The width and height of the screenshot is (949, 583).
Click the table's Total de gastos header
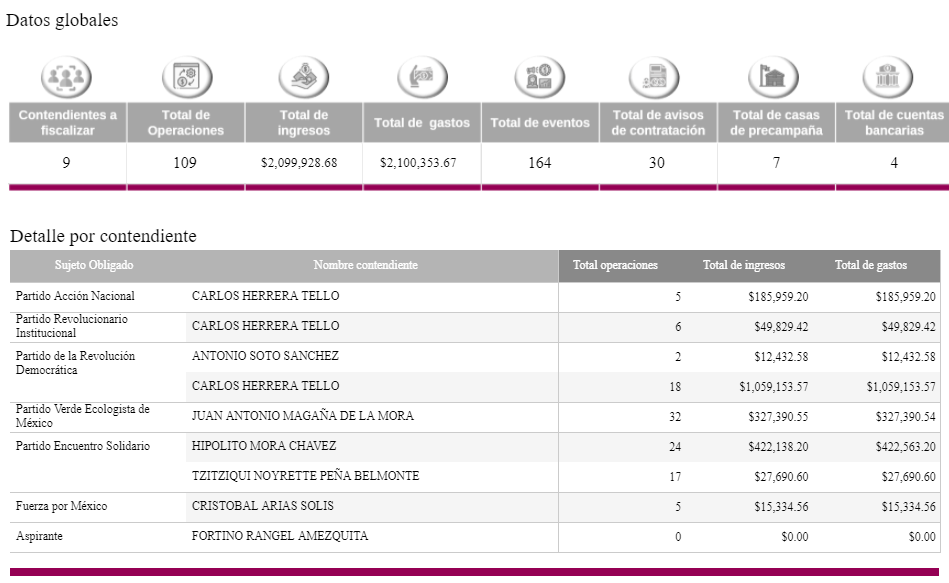871,266
